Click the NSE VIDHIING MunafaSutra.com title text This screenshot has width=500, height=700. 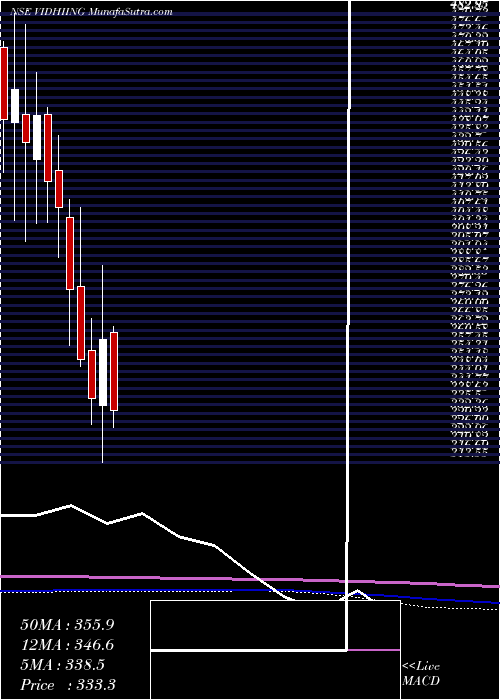[93, 12]
